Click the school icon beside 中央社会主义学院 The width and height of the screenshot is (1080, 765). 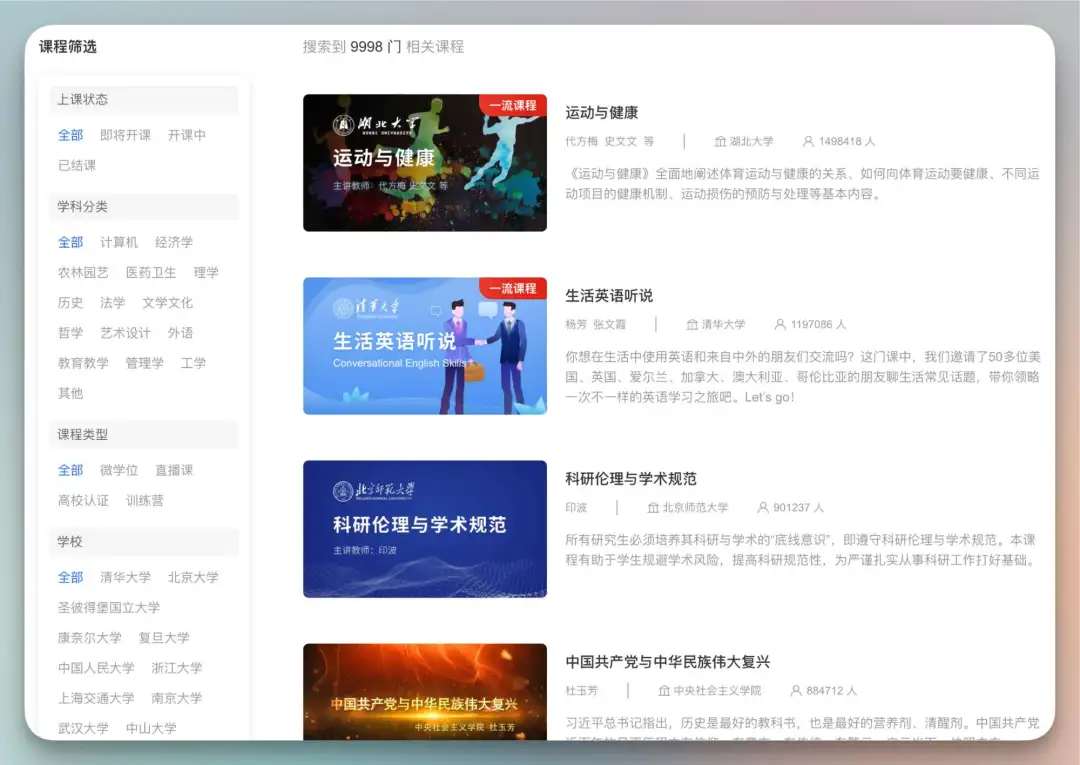664,691
